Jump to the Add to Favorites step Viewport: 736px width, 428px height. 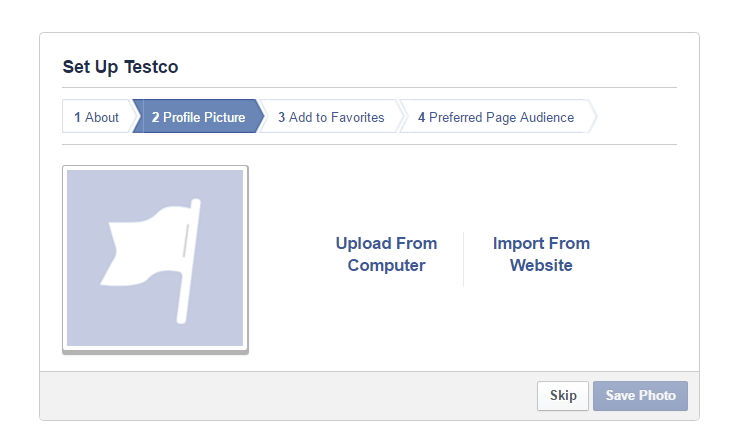[331, 117]
